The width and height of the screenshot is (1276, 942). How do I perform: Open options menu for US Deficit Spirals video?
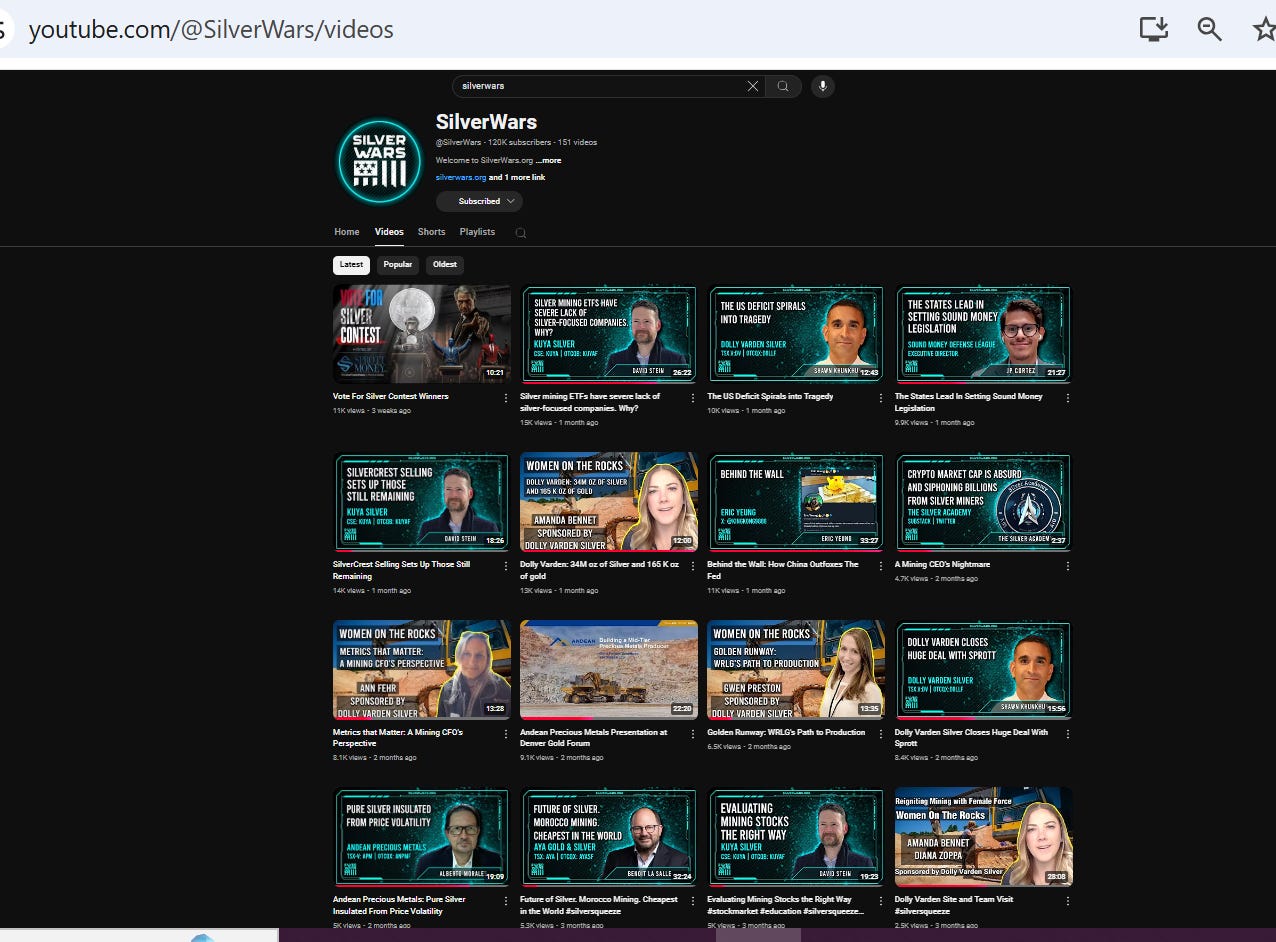880,398
